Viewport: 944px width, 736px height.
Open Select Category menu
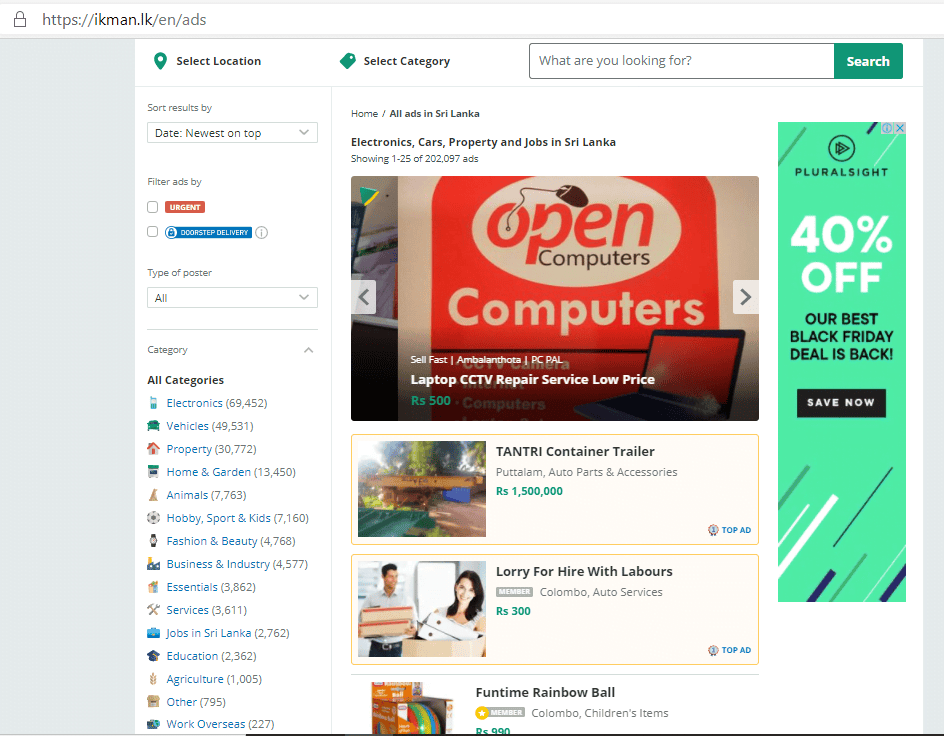[x=395, y=61]
